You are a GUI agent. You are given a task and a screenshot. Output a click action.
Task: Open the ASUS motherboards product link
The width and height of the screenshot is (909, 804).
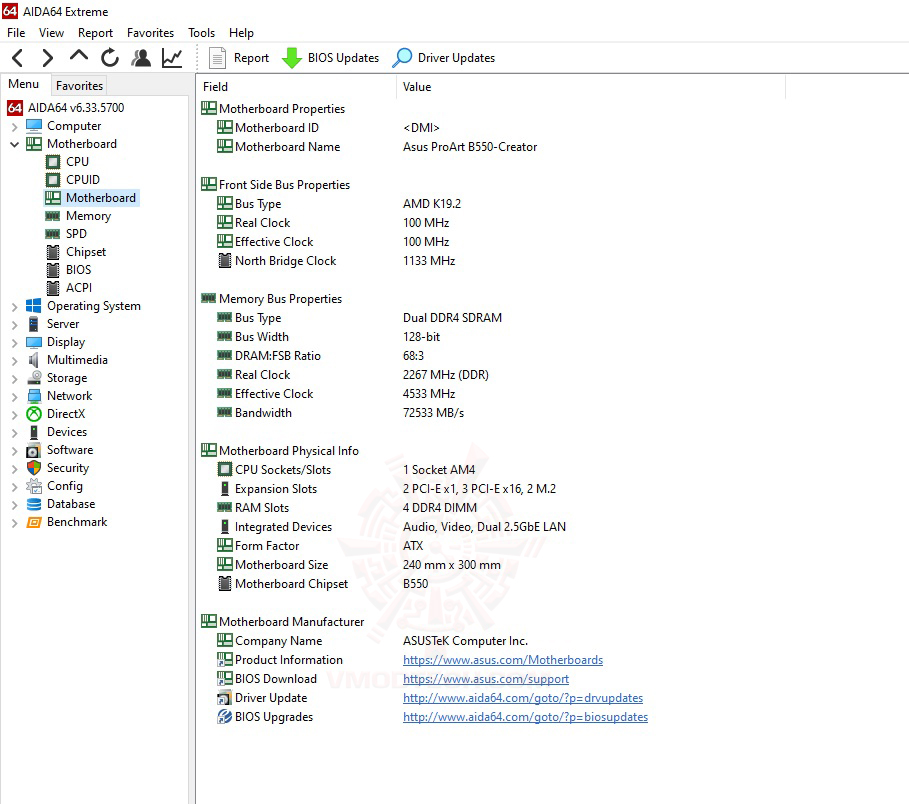click(503, 660)
